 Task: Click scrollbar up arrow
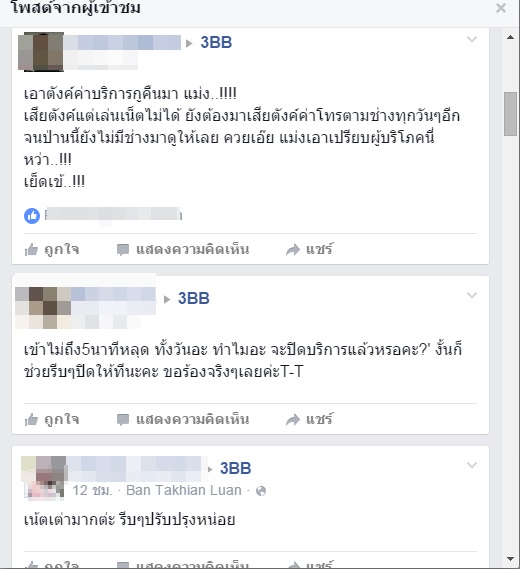point(511,37)
